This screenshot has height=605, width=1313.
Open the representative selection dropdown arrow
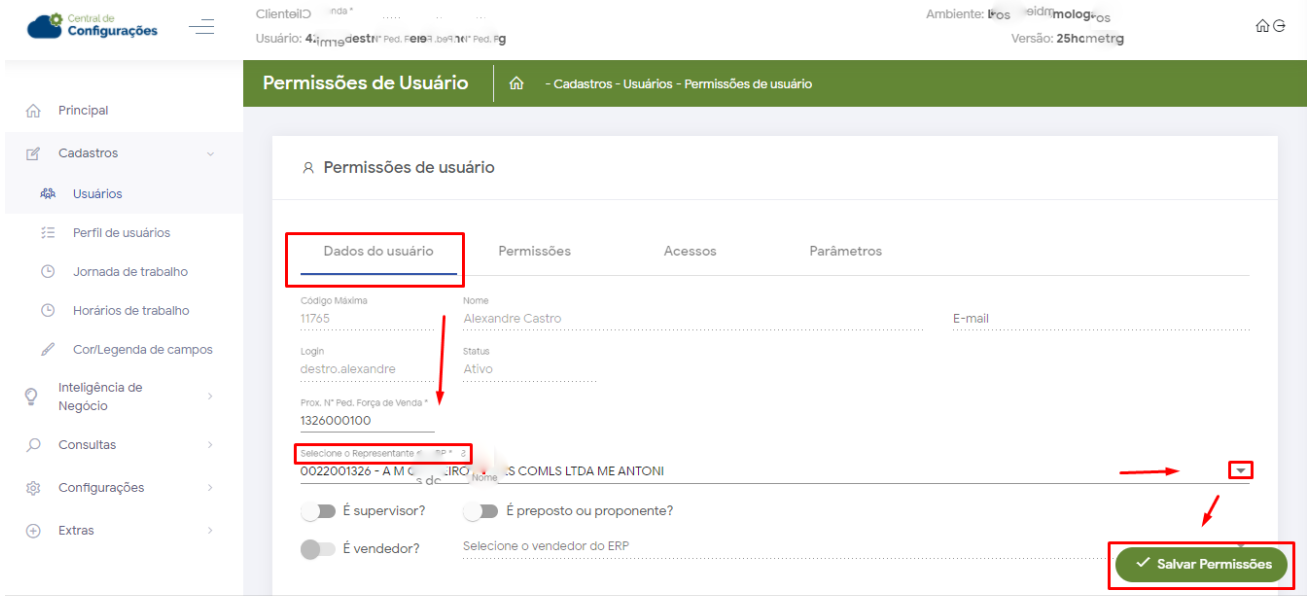[1240, 471]
